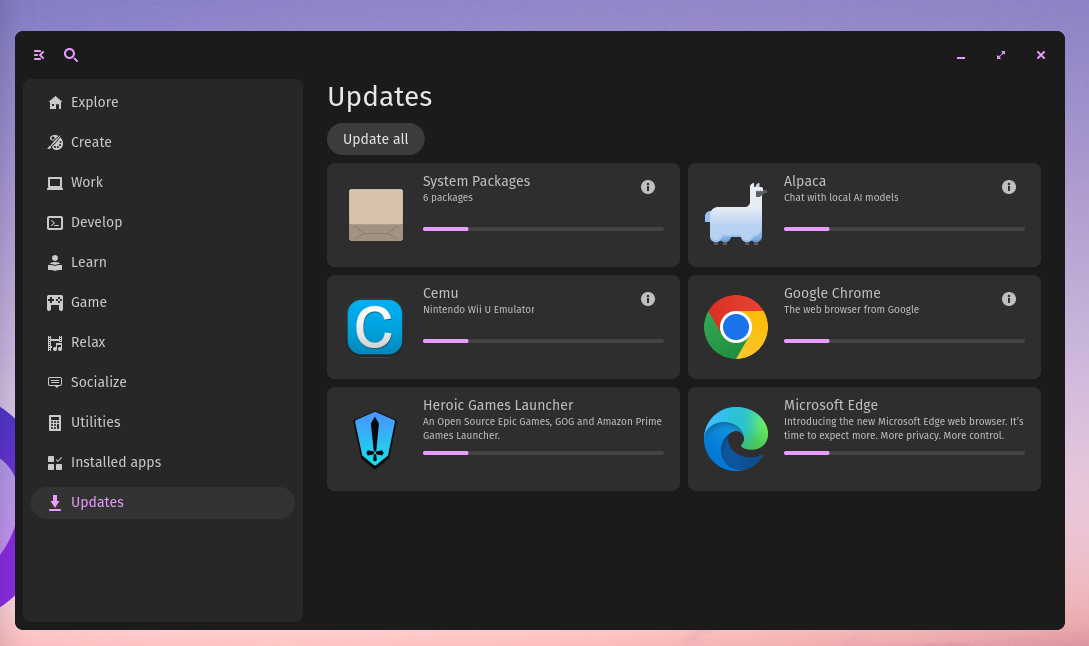Click 'Nintendo Wii U Emulator' description
The image size is (1089, 646).
[479, 310]
